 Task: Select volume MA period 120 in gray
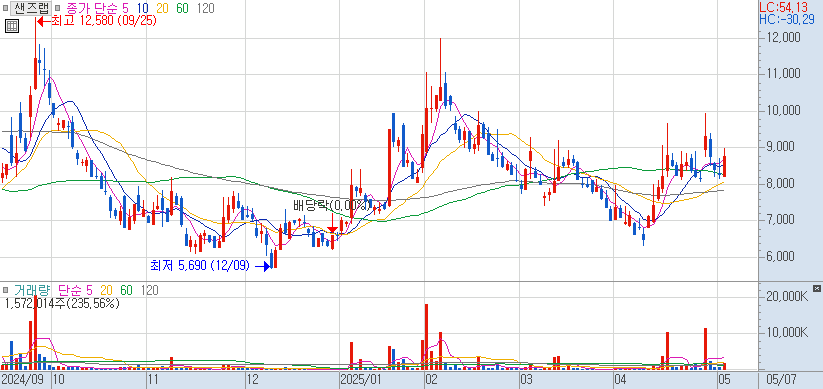tap(150, 290)
